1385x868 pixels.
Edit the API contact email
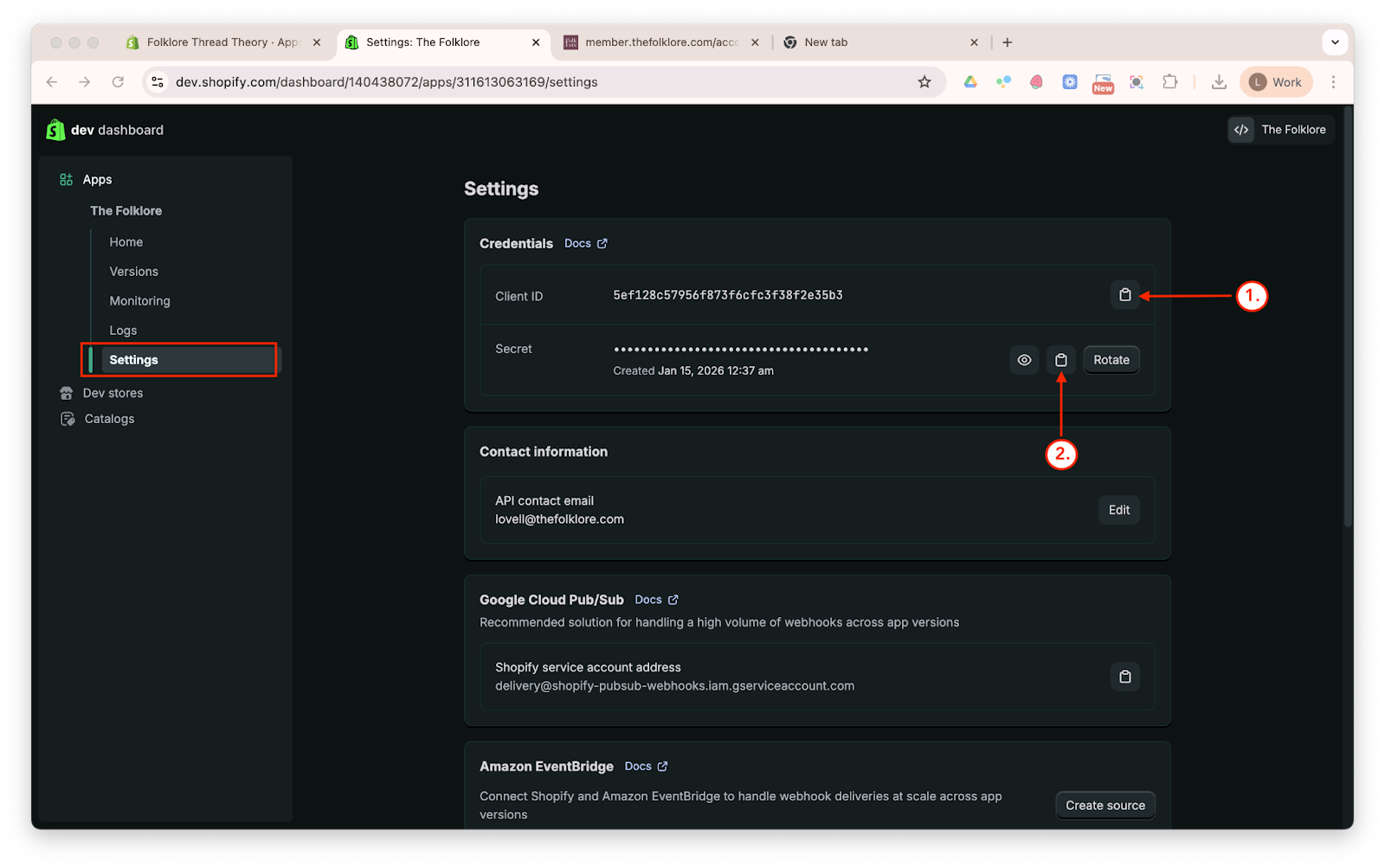click(1118, 510)
